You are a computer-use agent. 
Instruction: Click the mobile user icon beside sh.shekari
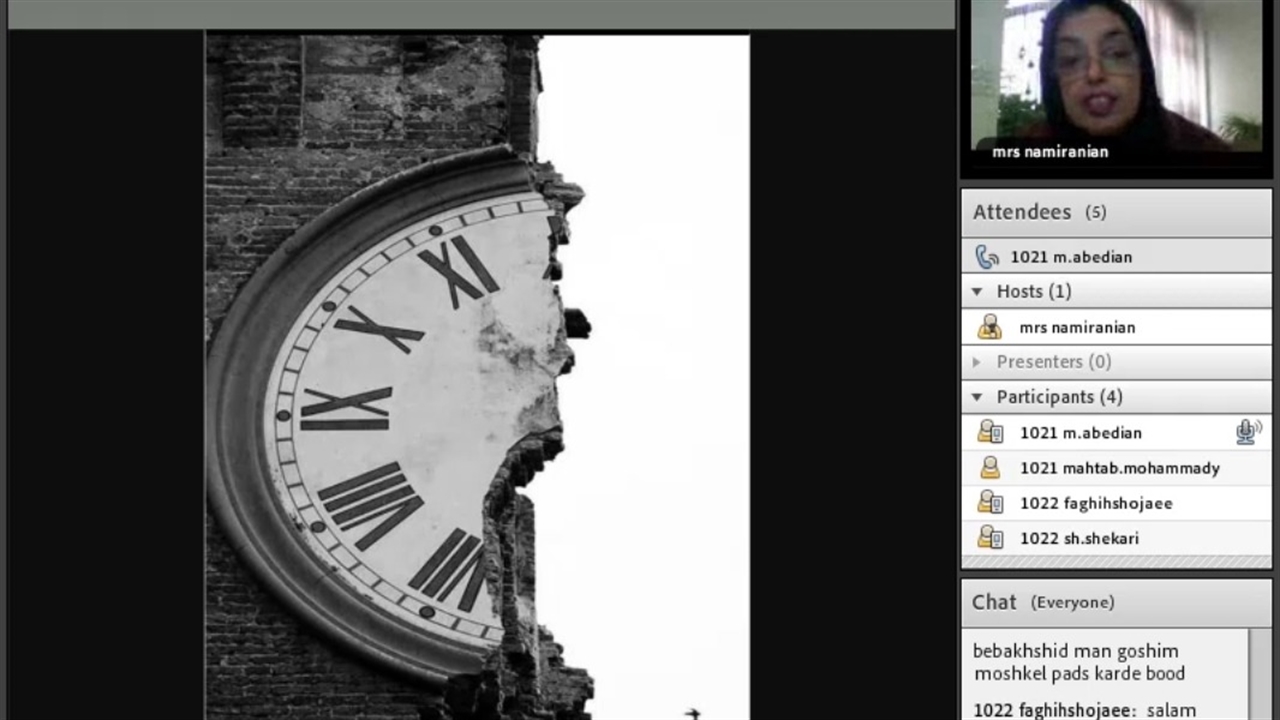tap(990, 538)
